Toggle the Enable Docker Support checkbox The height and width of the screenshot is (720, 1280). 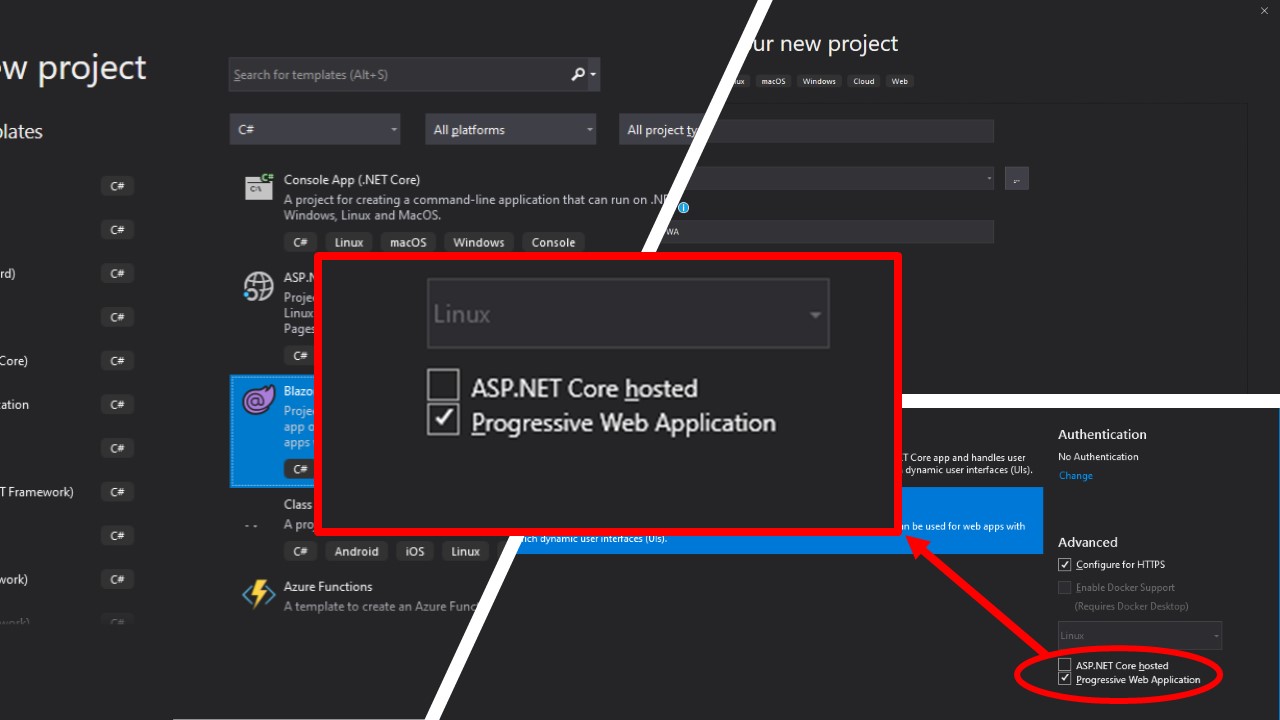point(1065,588)
